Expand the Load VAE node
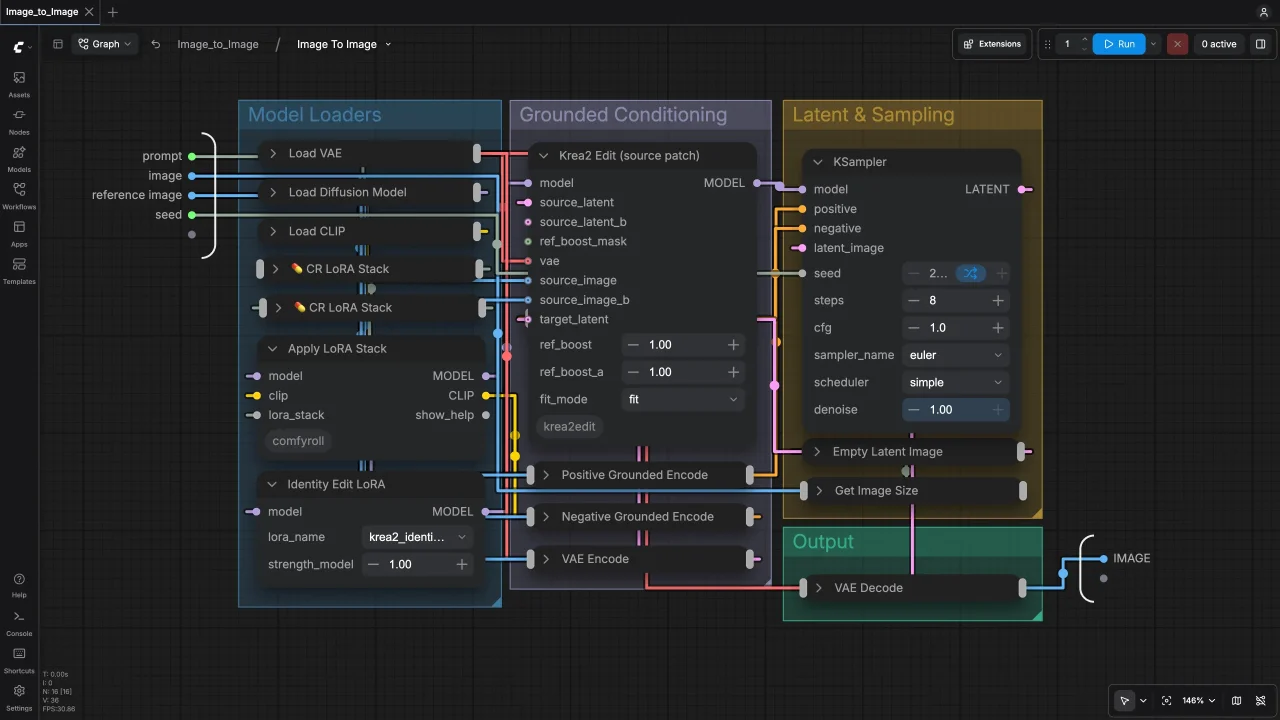 click(273, 153)
